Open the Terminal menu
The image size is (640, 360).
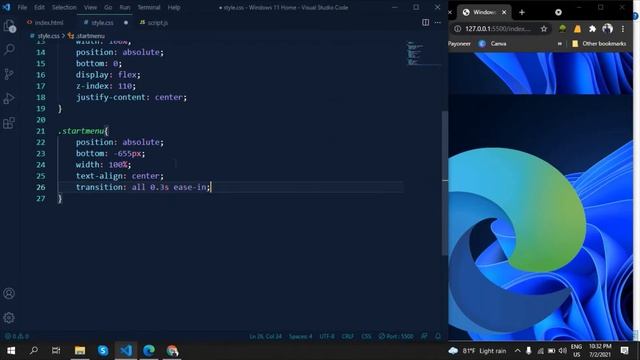click(149, 7)
